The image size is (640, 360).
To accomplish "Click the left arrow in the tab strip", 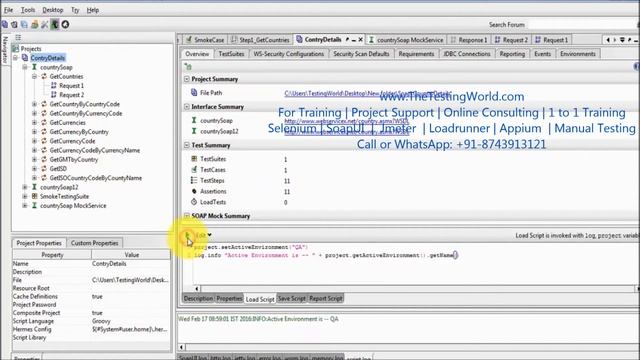I will pyautogui.click(x=608, y=40).
